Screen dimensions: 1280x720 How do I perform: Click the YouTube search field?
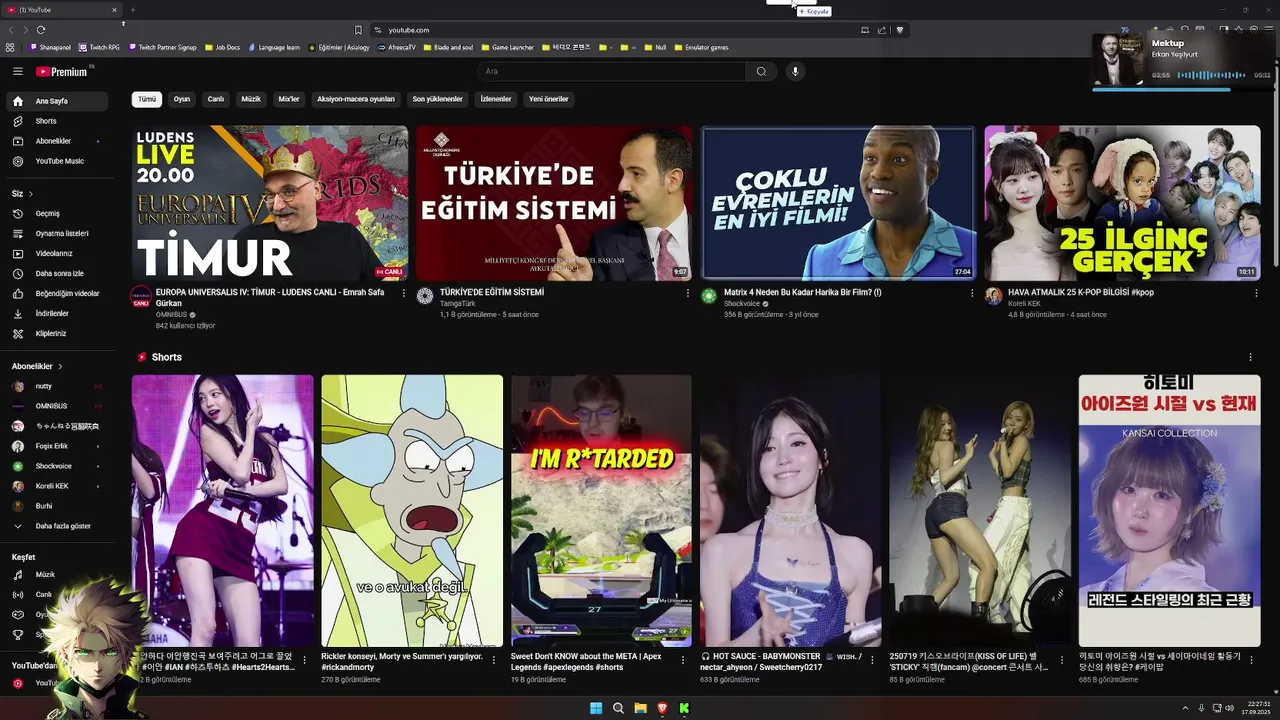(x=611, y=71)
